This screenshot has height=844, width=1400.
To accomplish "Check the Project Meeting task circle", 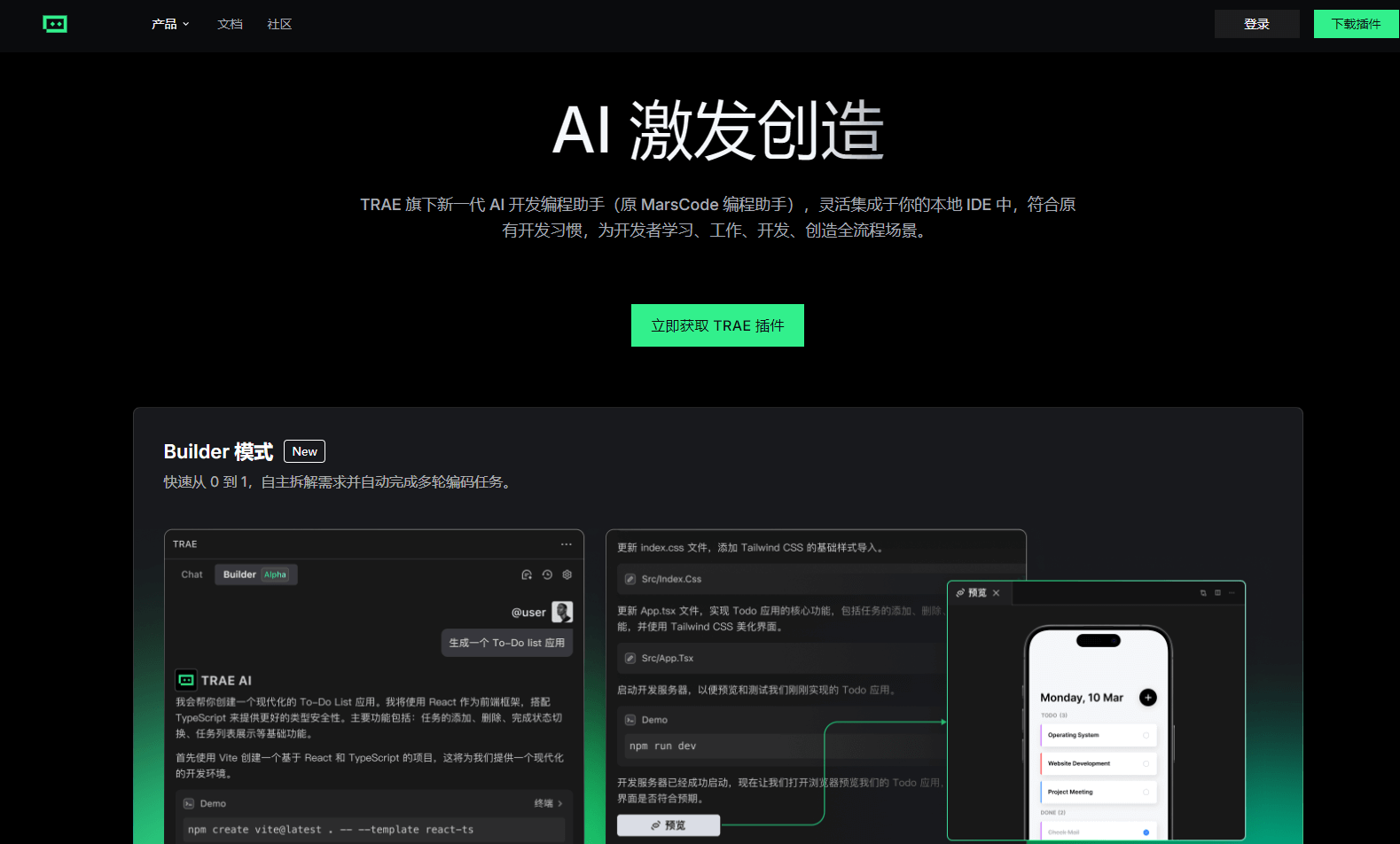I will [1146, 792].
